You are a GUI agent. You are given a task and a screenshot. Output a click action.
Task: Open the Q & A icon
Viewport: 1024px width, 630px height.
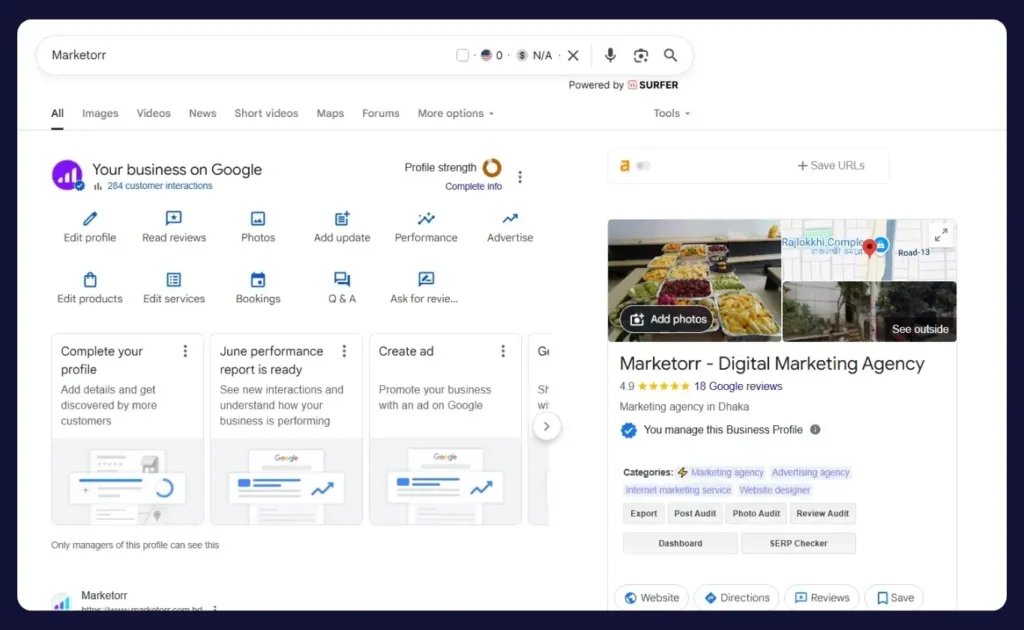coord(342,279)
